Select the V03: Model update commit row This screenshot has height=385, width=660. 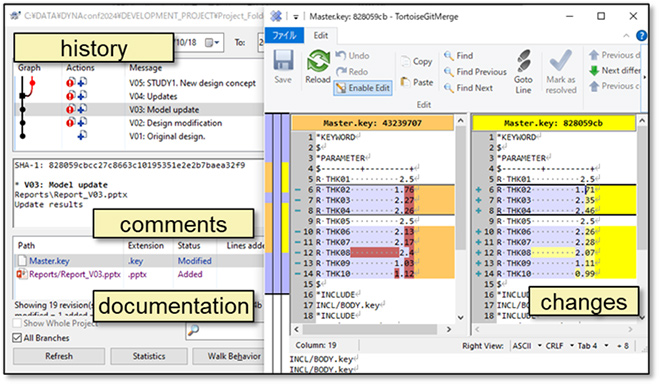pos(139,109)
